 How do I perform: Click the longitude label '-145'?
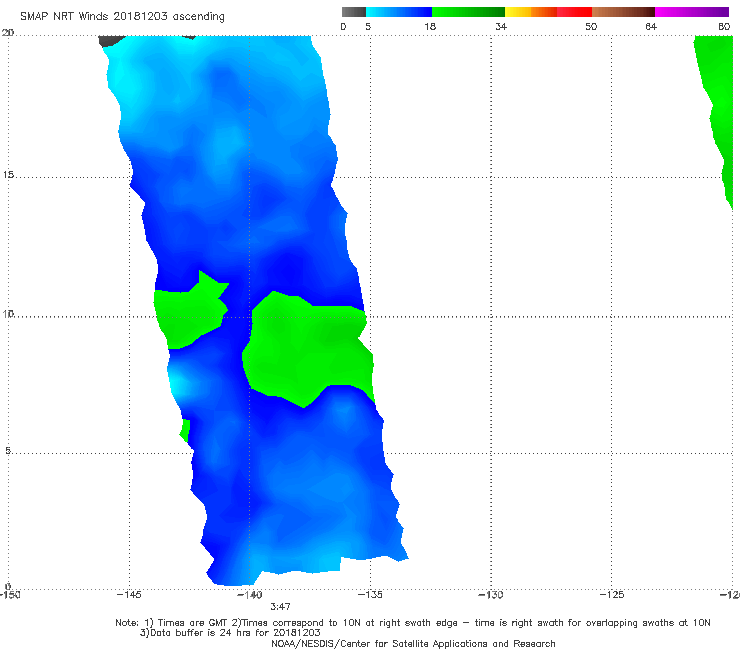tap(129, 595)
